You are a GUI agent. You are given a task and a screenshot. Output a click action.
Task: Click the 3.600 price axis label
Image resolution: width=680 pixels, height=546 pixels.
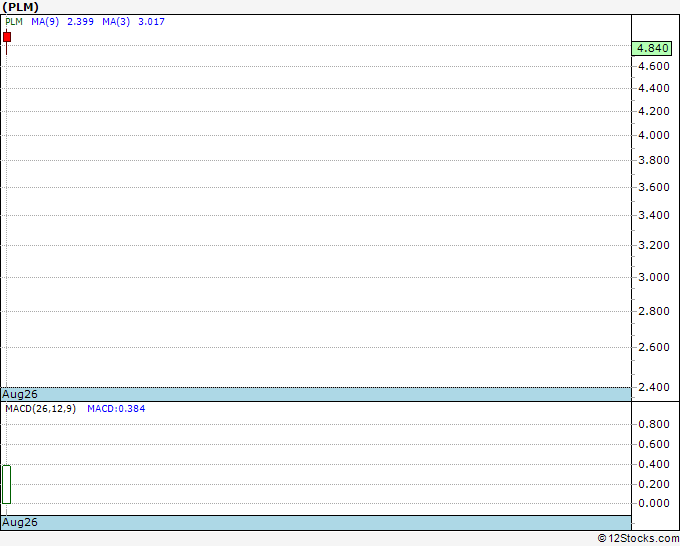coord(654,187)
